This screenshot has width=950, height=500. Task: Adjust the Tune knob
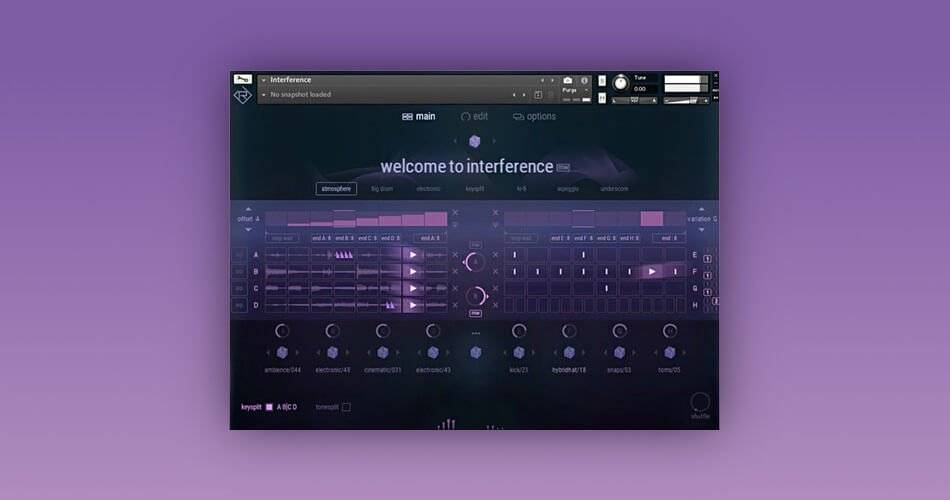[620, 83]
